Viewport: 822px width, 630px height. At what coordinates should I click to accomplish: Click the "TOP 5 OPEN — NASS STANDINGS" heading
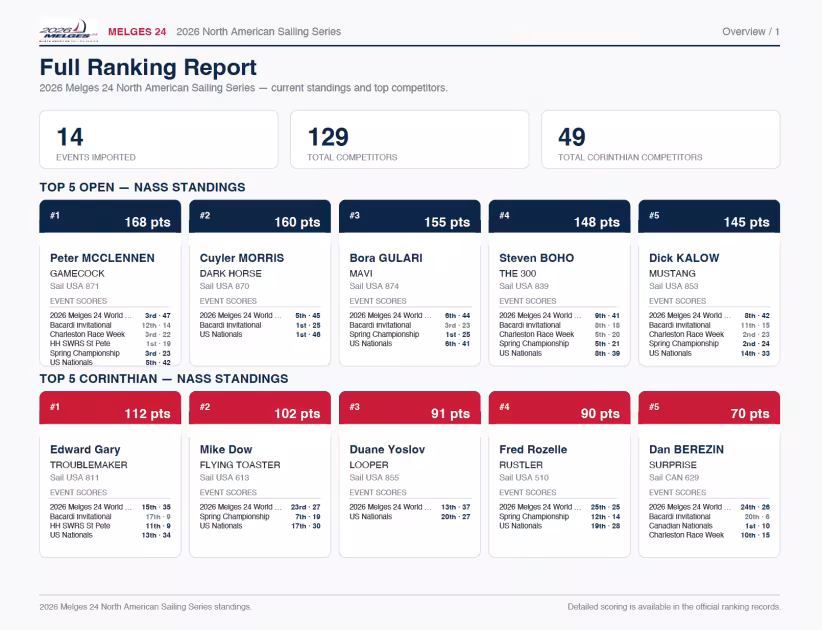click(143, 187)
